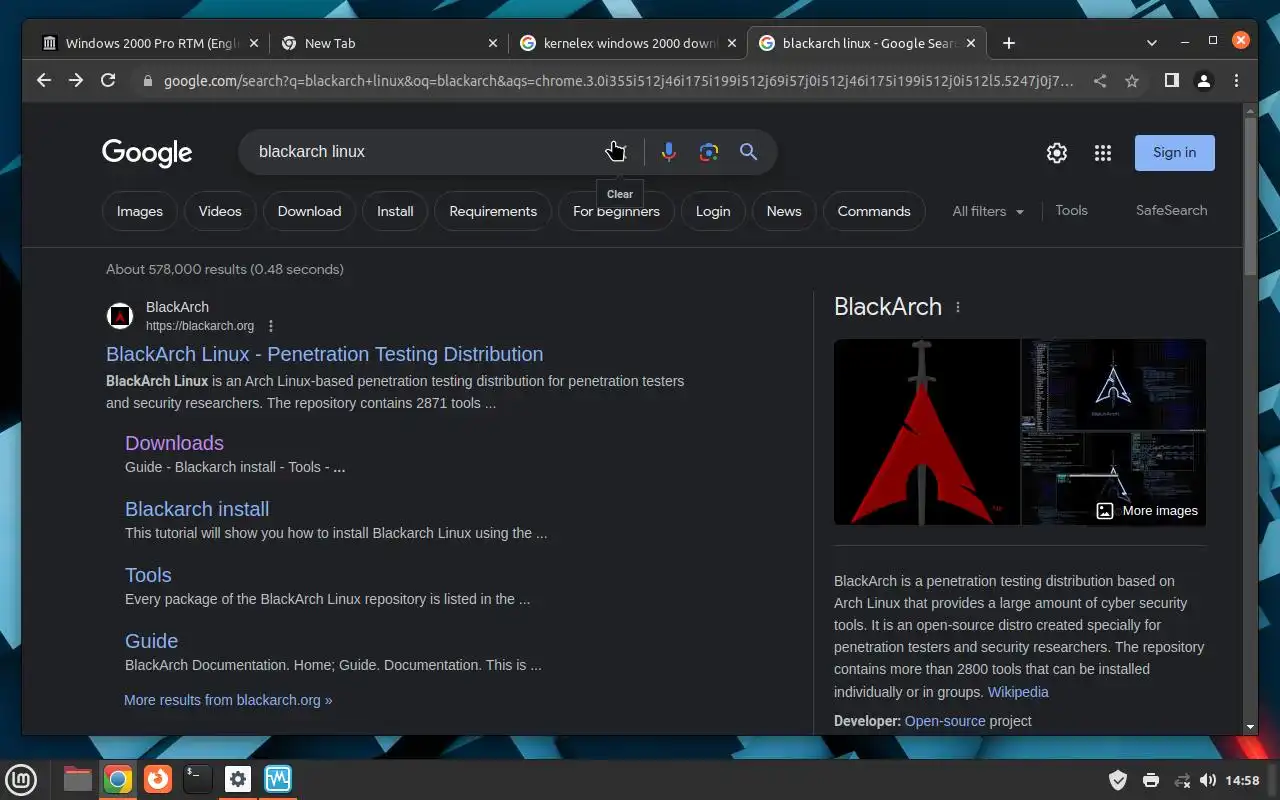Select the Download filter chip

(309, 211)
